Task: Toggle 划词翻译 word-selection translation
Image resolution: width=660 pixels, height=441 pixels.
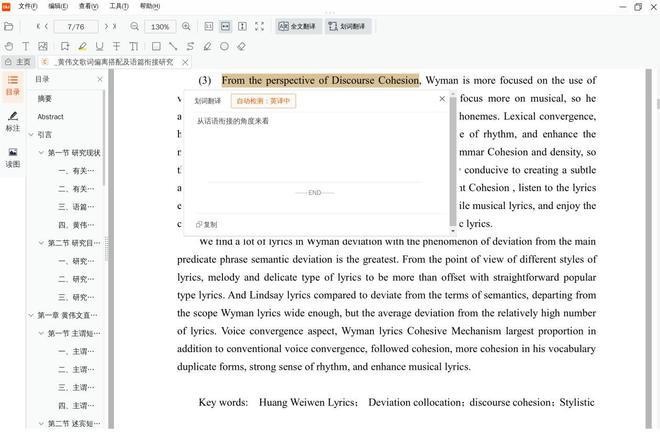Action: click(347, 26)
